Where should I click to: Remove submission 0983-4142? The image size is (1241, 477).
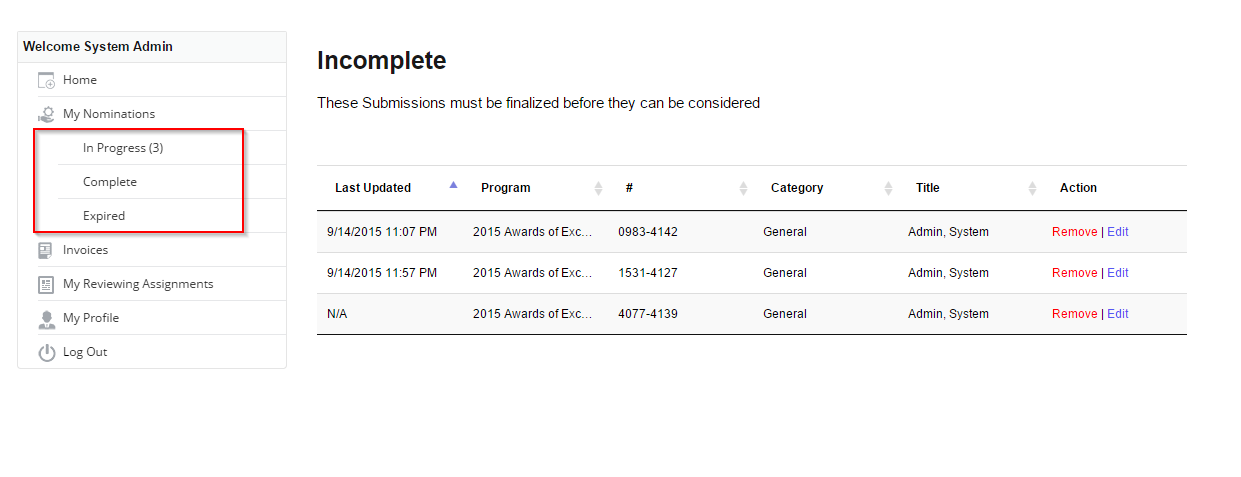(x=1074, y=232)
